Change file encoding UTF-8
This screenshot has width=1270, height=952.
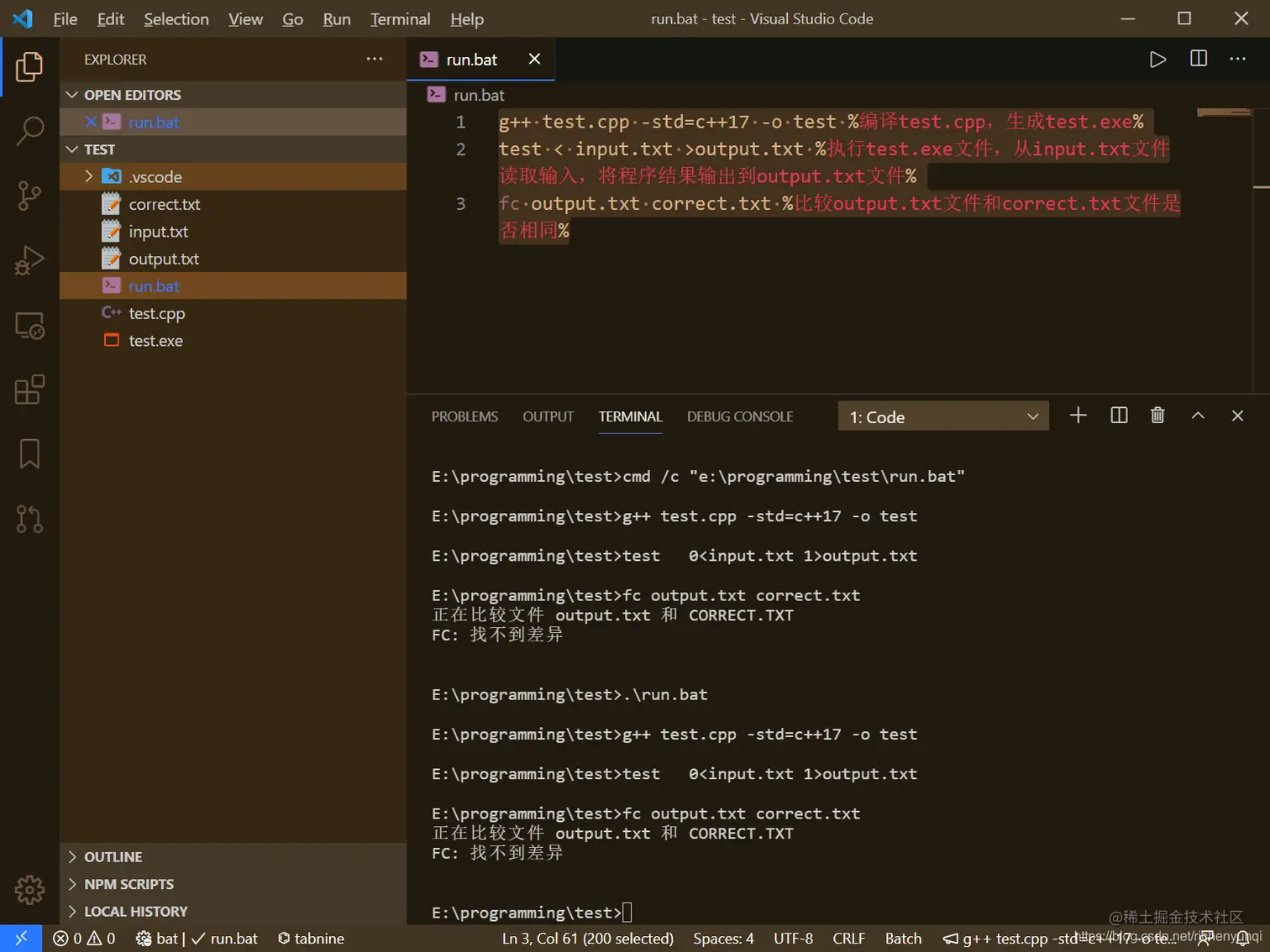(793, 939)
